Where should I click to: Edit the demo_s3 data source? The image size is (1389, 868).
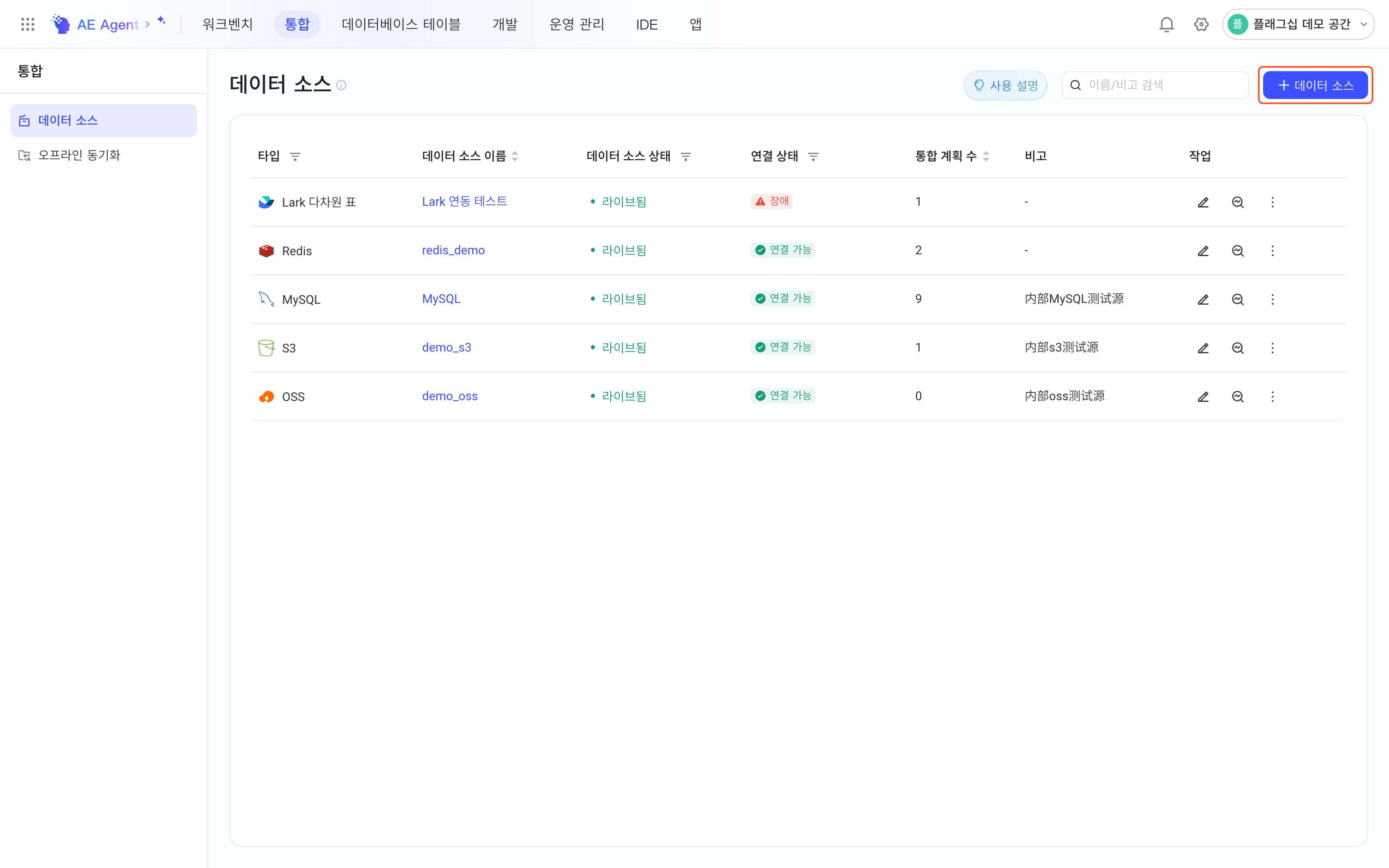[x=1203, y=348]
